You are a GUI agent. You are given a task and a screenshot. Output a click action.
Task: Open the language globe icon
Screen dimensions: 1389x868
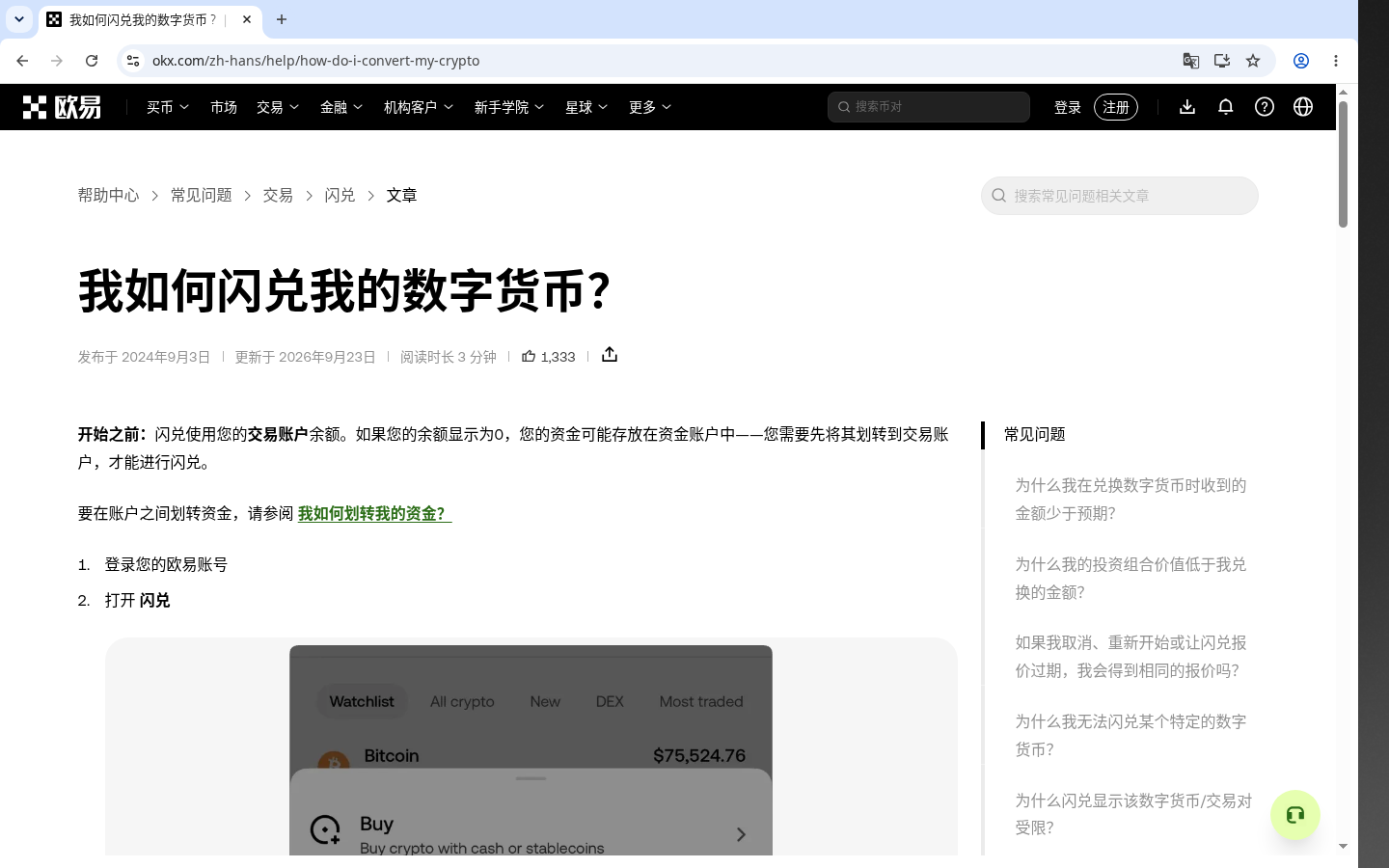(1303, 107)
